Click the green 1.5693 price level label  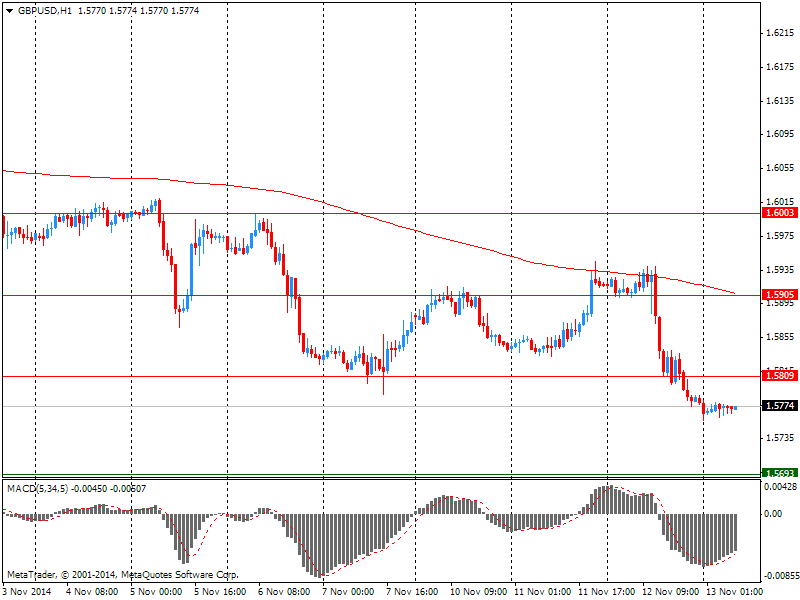[x=779, y=473]
